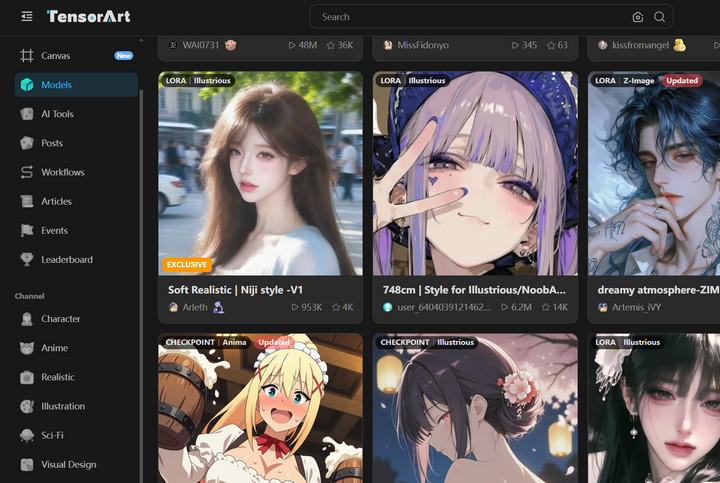The height and width of the screenshot is (483, 720).
Task: Click the Leaderboard trophy icon
Action: tap(27, 259)
